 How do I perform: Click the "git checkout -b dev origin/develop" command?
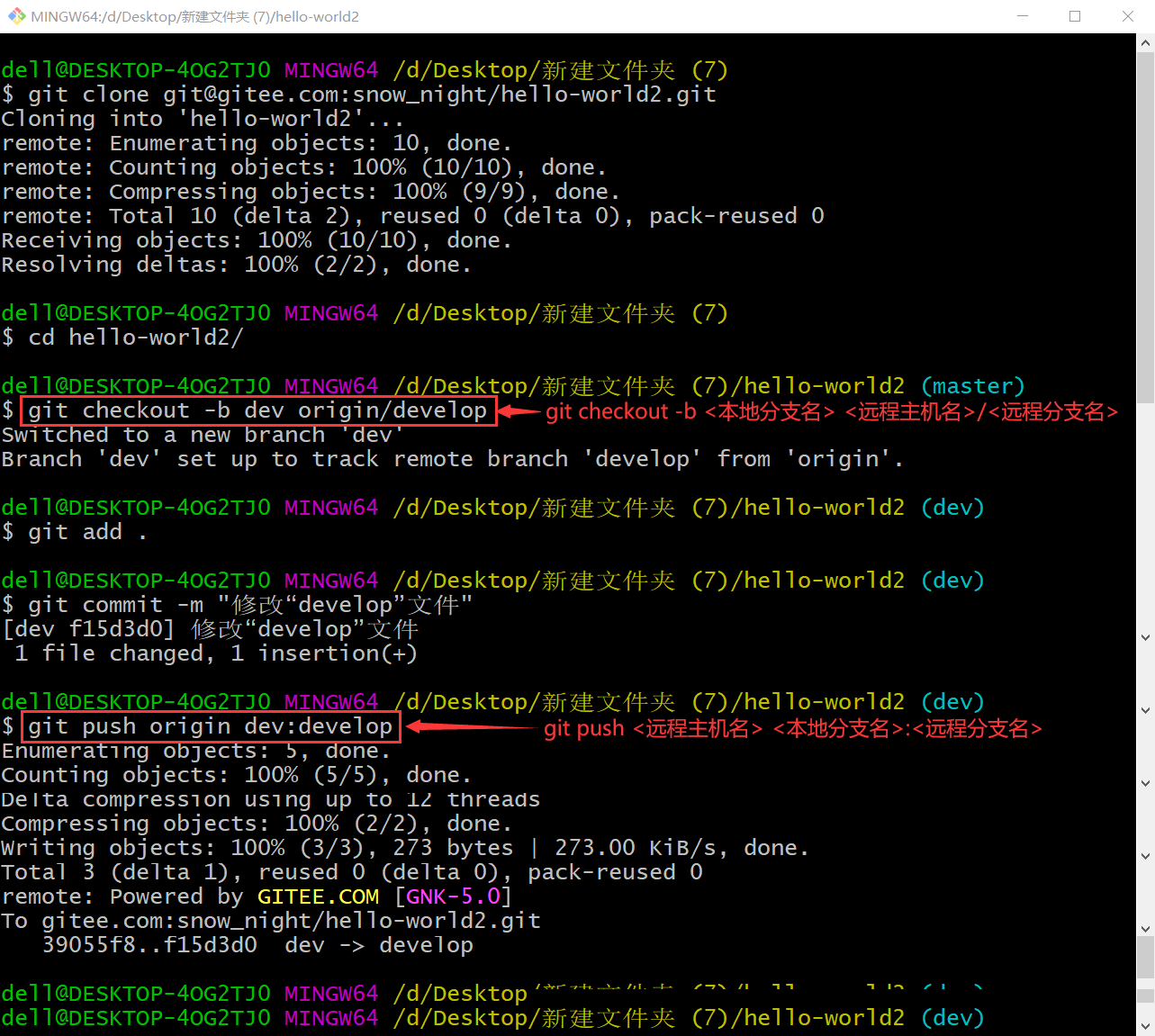click(x=257, y=410)
